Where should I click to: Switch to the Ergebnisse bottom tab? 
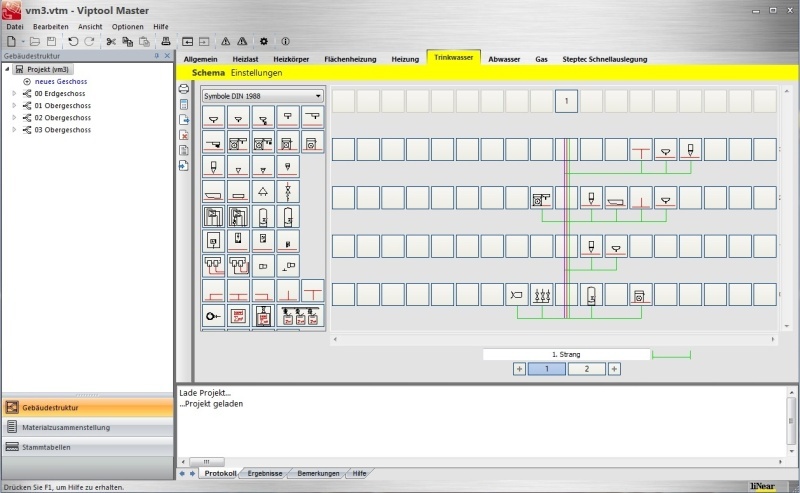[x=265, y=474]
